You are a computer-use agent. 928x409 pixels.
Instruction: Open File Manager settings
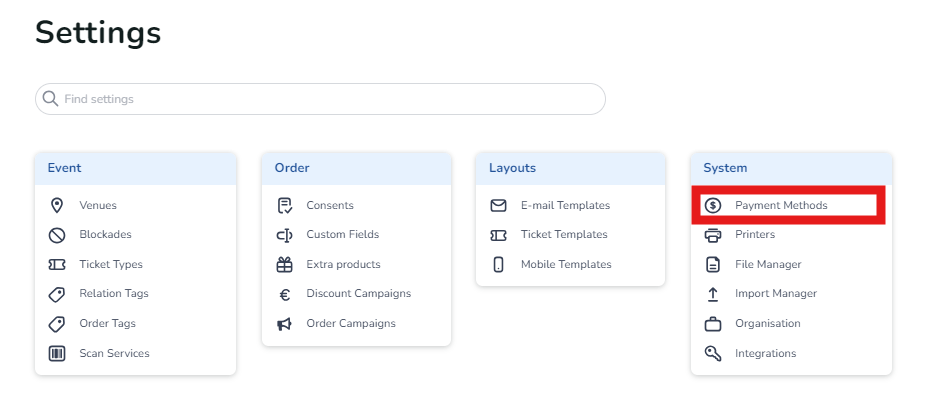768,264
